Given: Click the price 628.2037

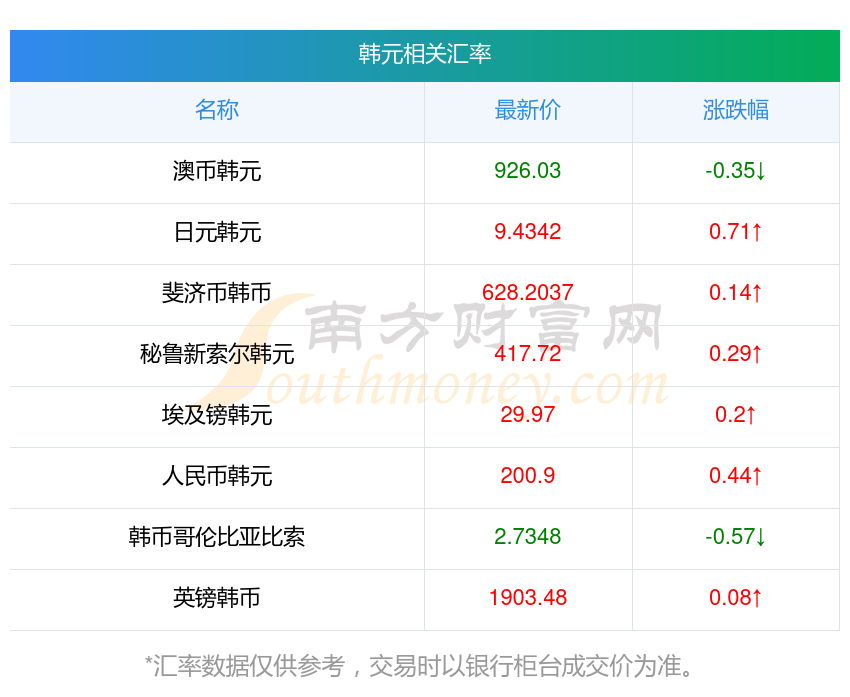Looking at the screenshot, I should tap(527, 293).
